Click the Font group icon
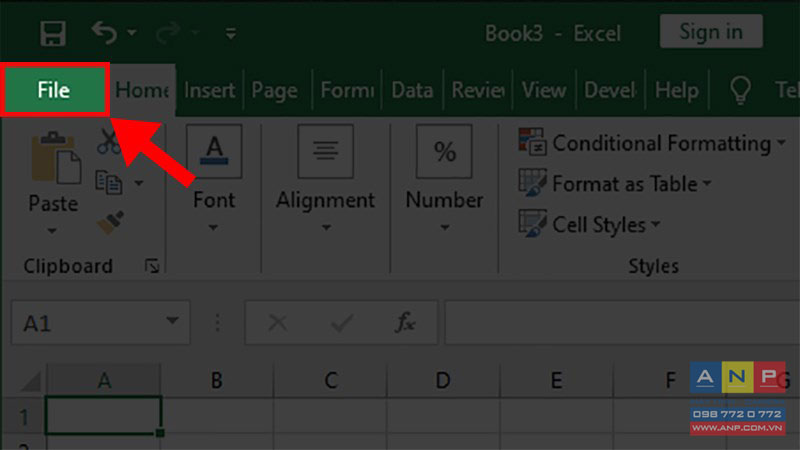Screen dimensions: 800x450 tap(214, 151)
